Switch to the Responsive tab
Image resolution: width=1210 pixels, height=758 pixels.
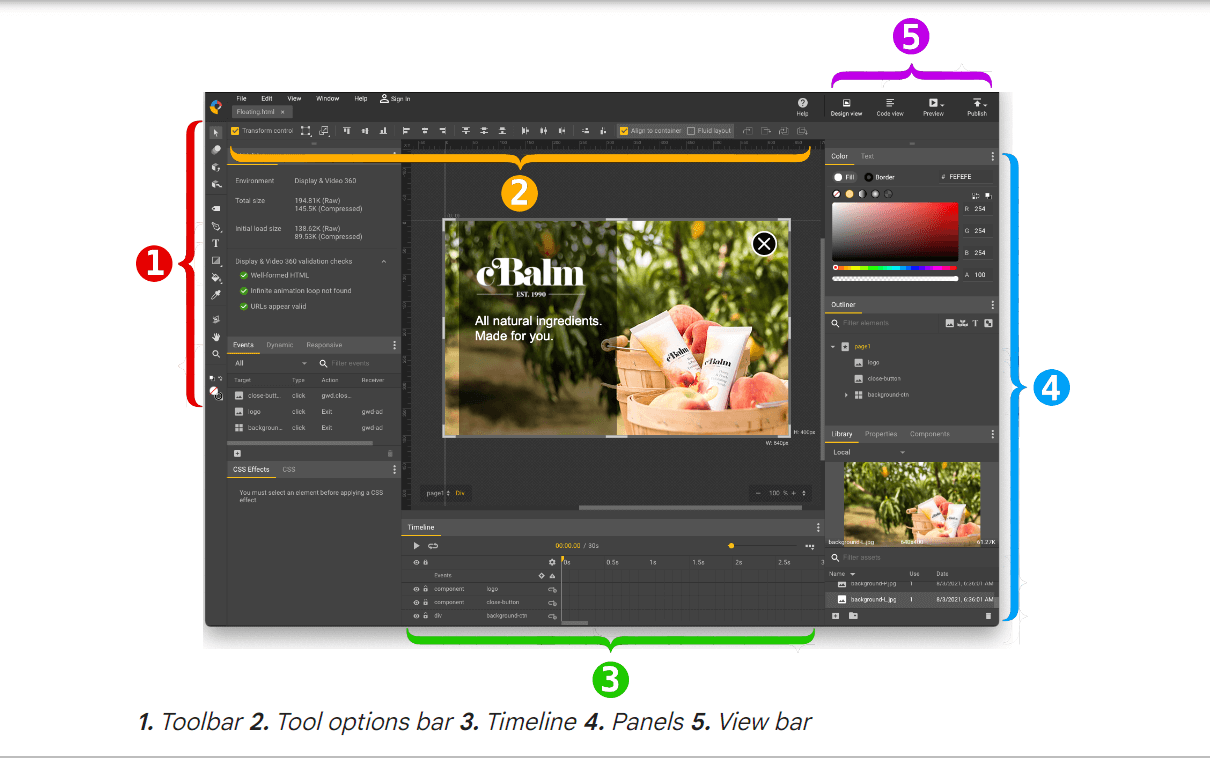click(324, 344)
